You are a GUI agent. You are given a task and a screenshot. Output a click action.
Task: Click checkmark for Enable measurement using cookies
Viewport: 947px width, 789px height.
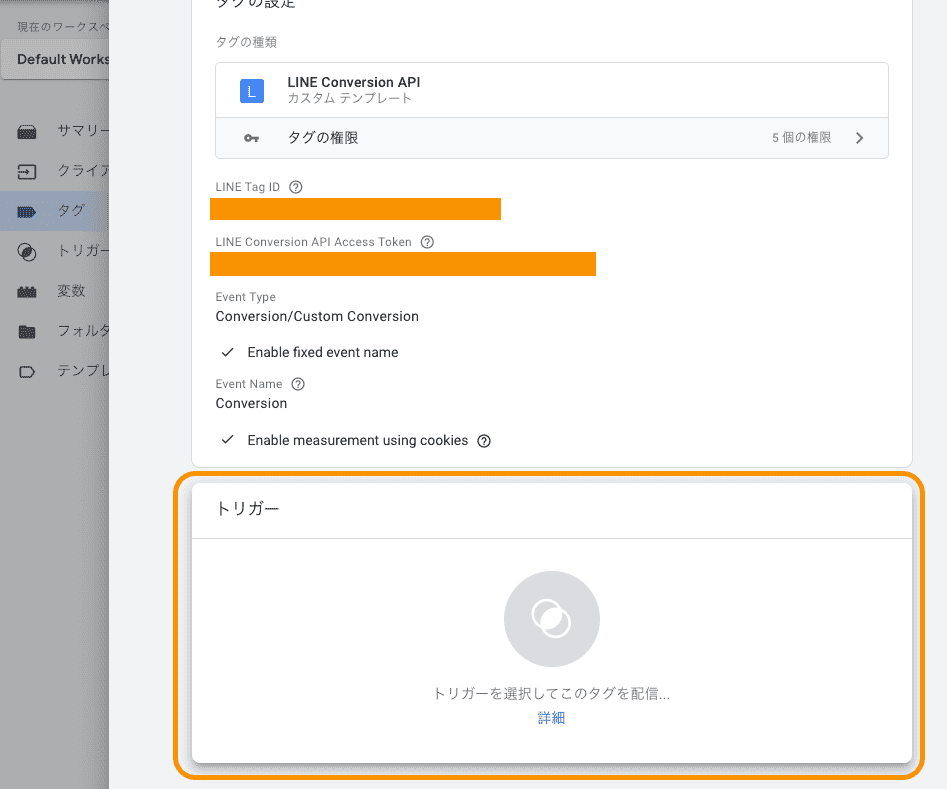[228, 440]
